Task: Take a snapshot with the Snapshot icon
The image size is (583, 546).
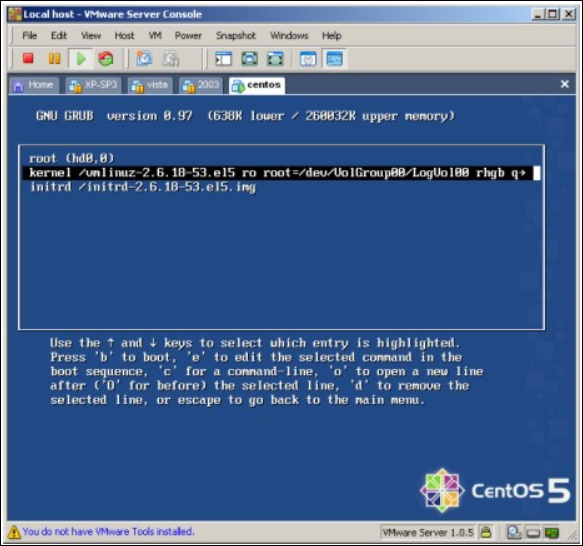Action: (144, 58)
